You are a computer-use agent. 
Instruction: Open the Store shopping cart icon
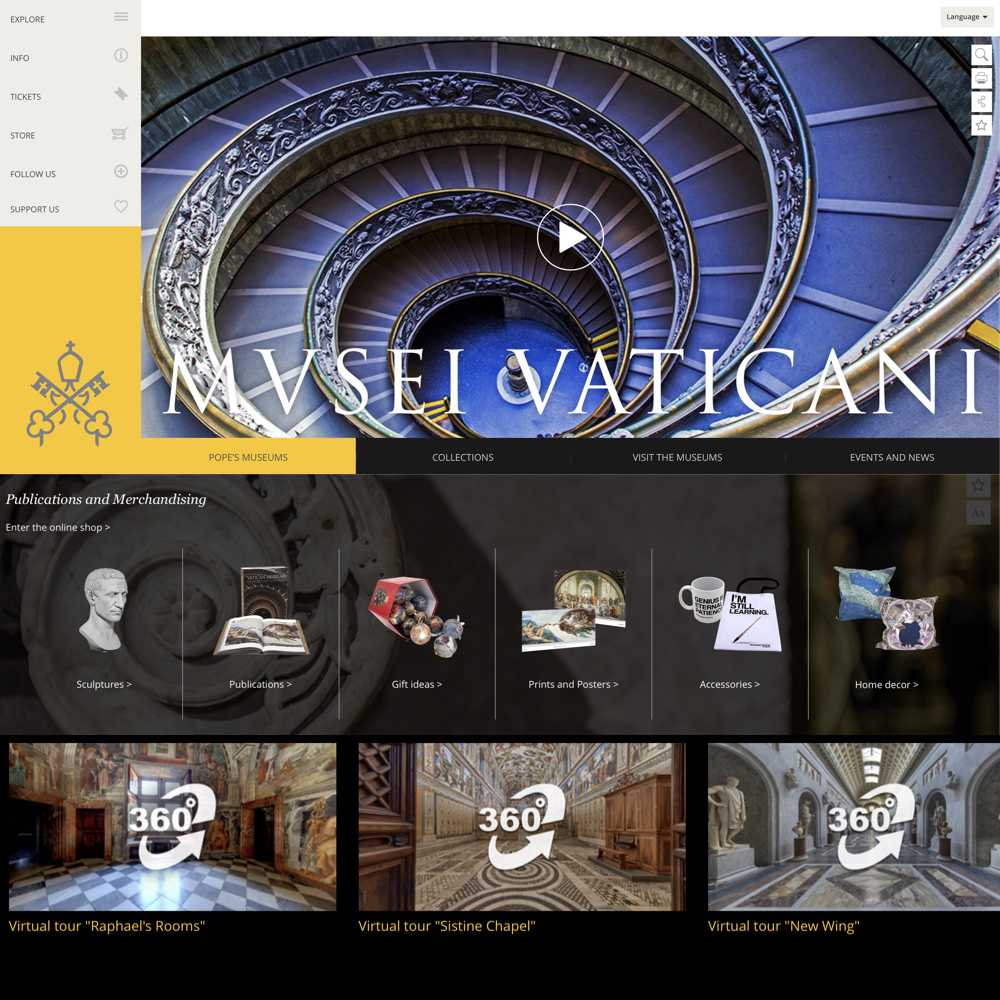pos(120,133)
